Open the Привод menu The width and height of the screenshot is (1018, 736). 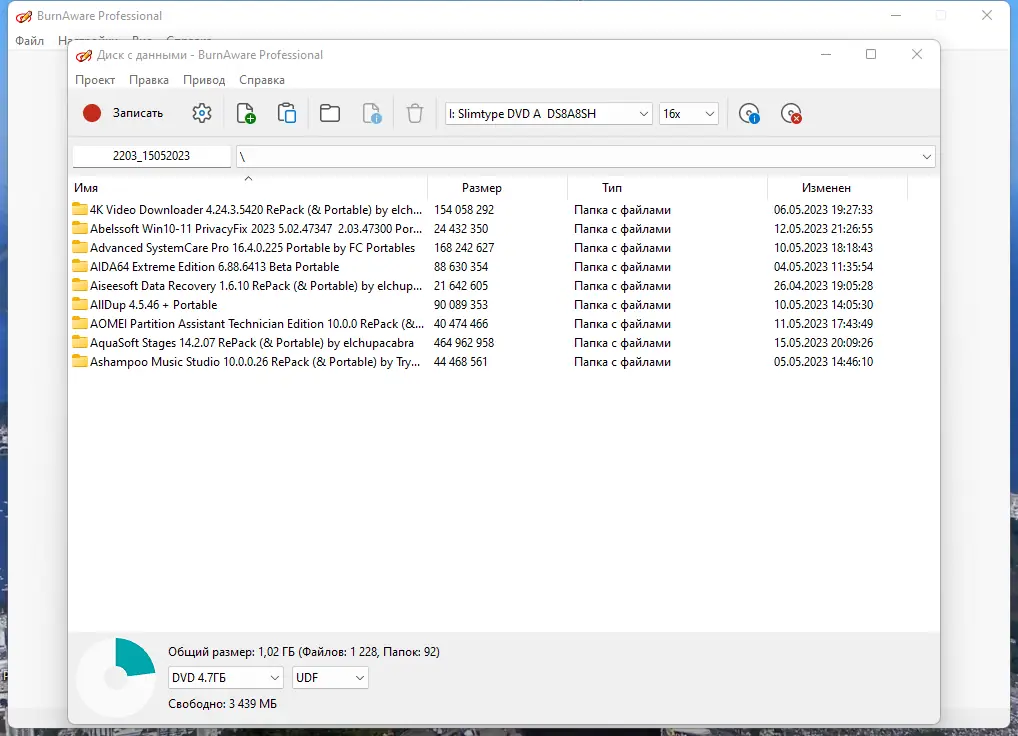[x=204, y=80]
